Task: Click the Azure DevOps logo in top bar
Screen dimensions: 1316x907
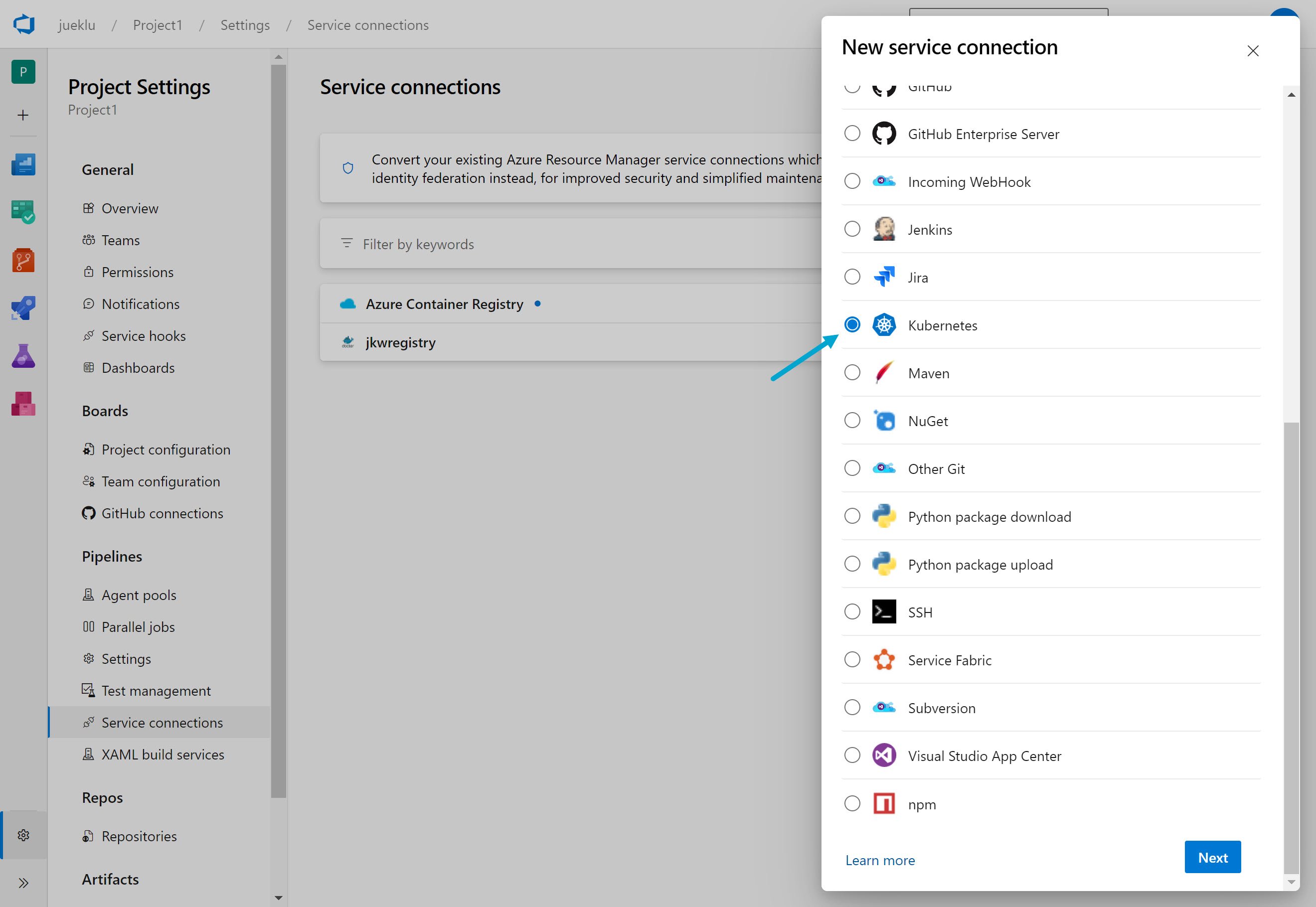Action: [x=23, y=24]
